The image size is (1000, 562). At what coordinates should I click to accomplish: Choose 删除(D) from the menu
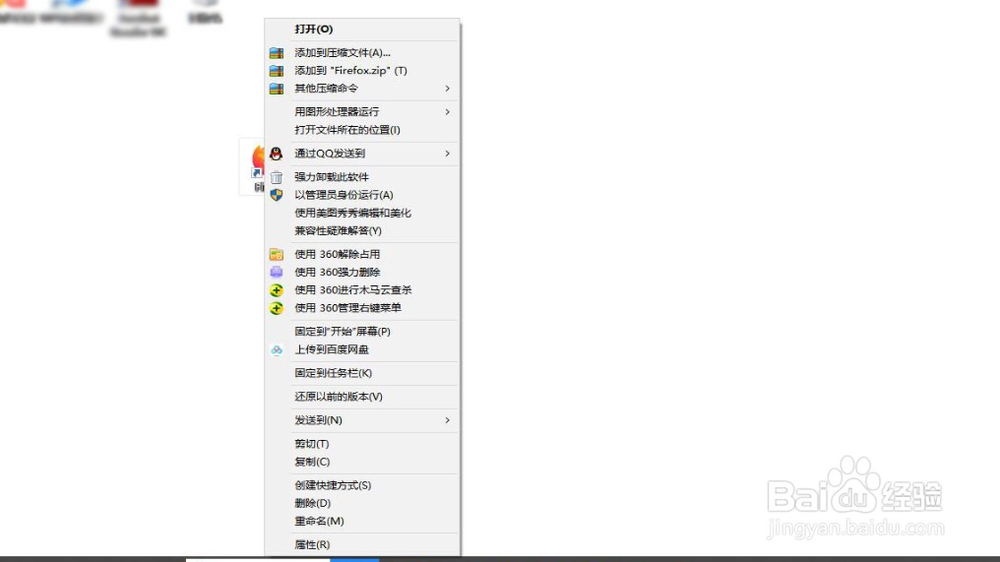pos(362,503)
